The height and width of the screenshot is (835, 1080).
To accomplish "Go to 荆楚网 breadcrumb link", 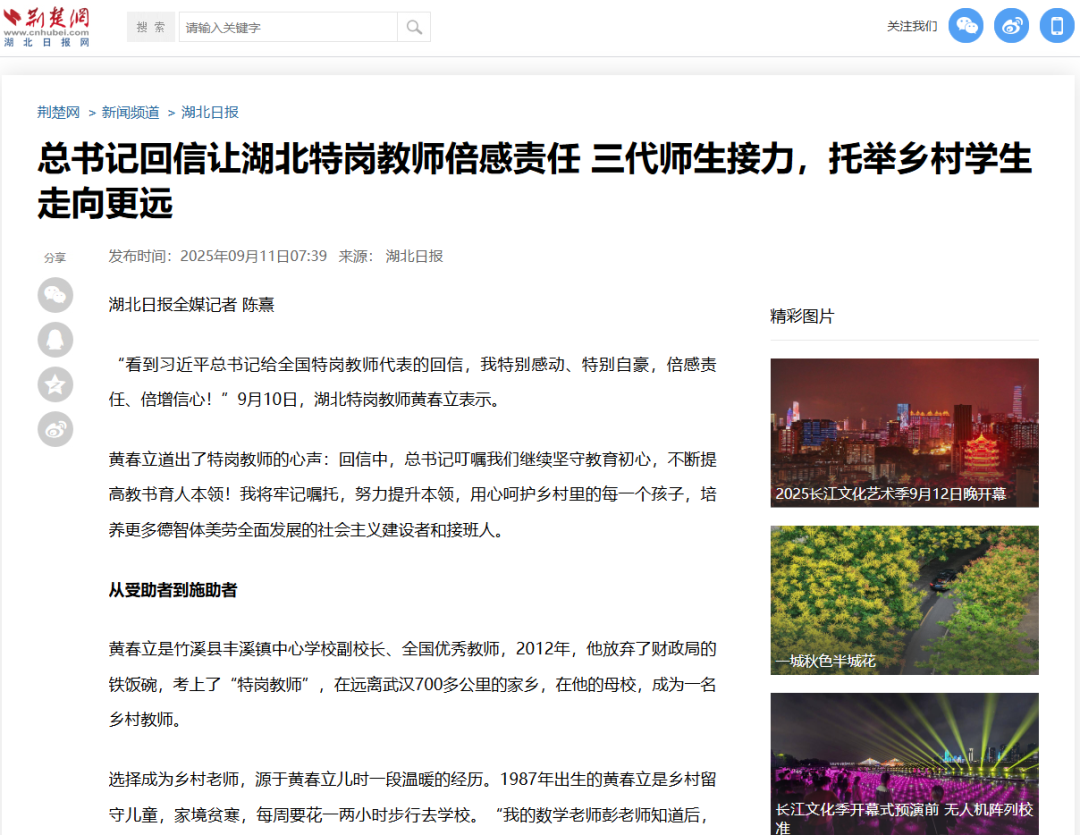I will click(x=58, y=112).
